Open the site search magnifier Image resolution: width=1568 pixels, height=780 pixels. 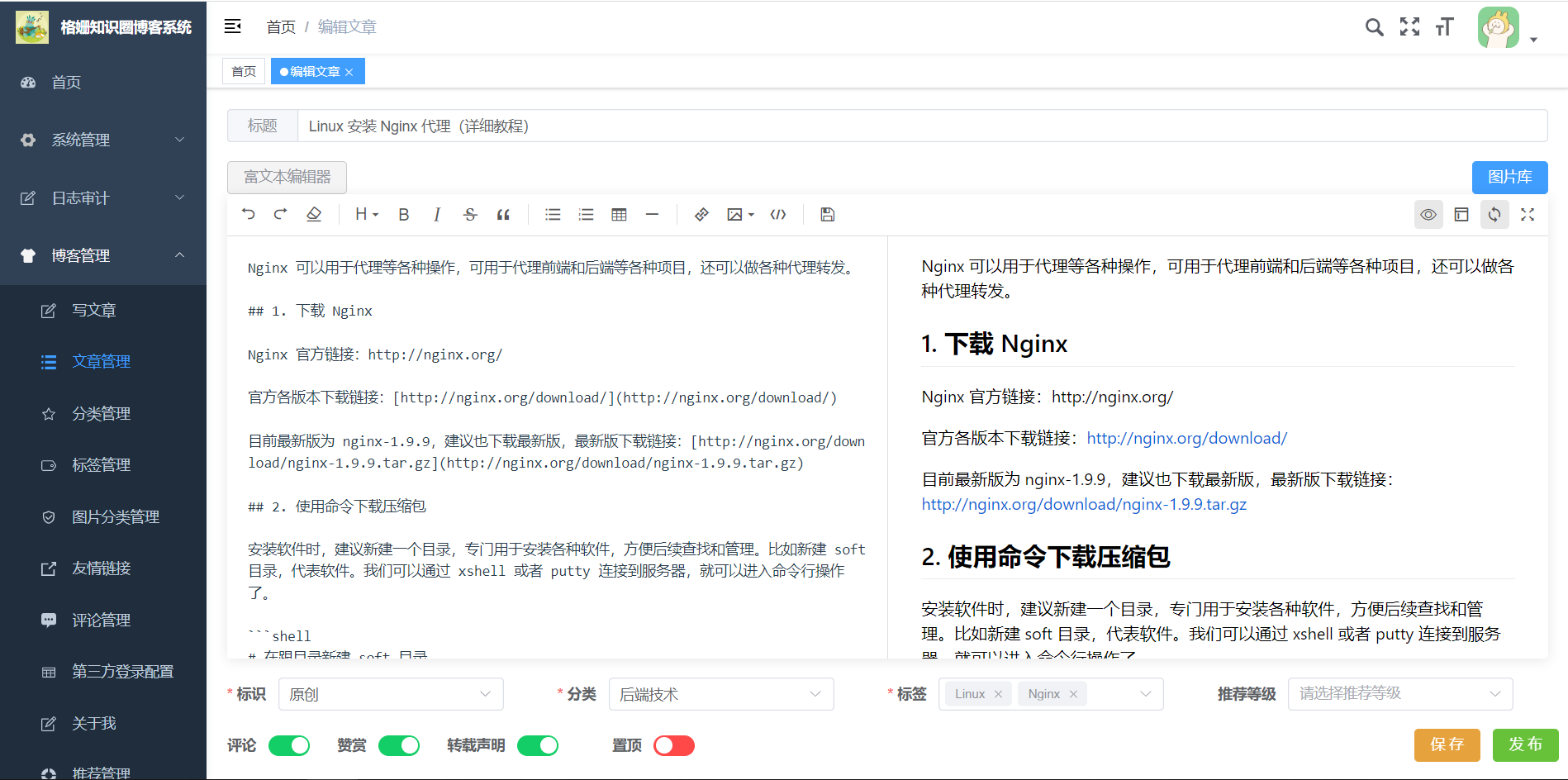point(1374,27)
